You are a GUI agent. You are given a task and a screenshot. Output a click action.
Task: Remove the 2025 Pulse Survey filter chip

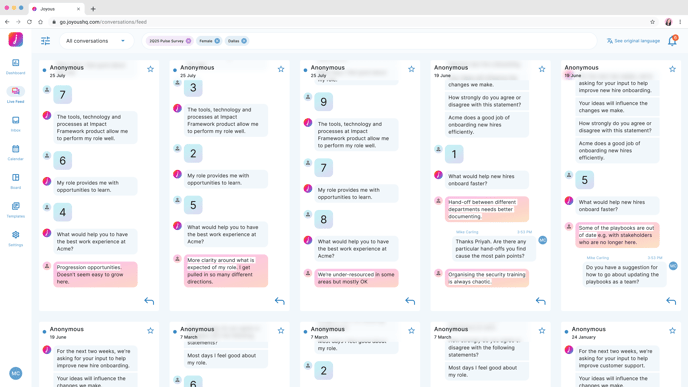(189, 41)
